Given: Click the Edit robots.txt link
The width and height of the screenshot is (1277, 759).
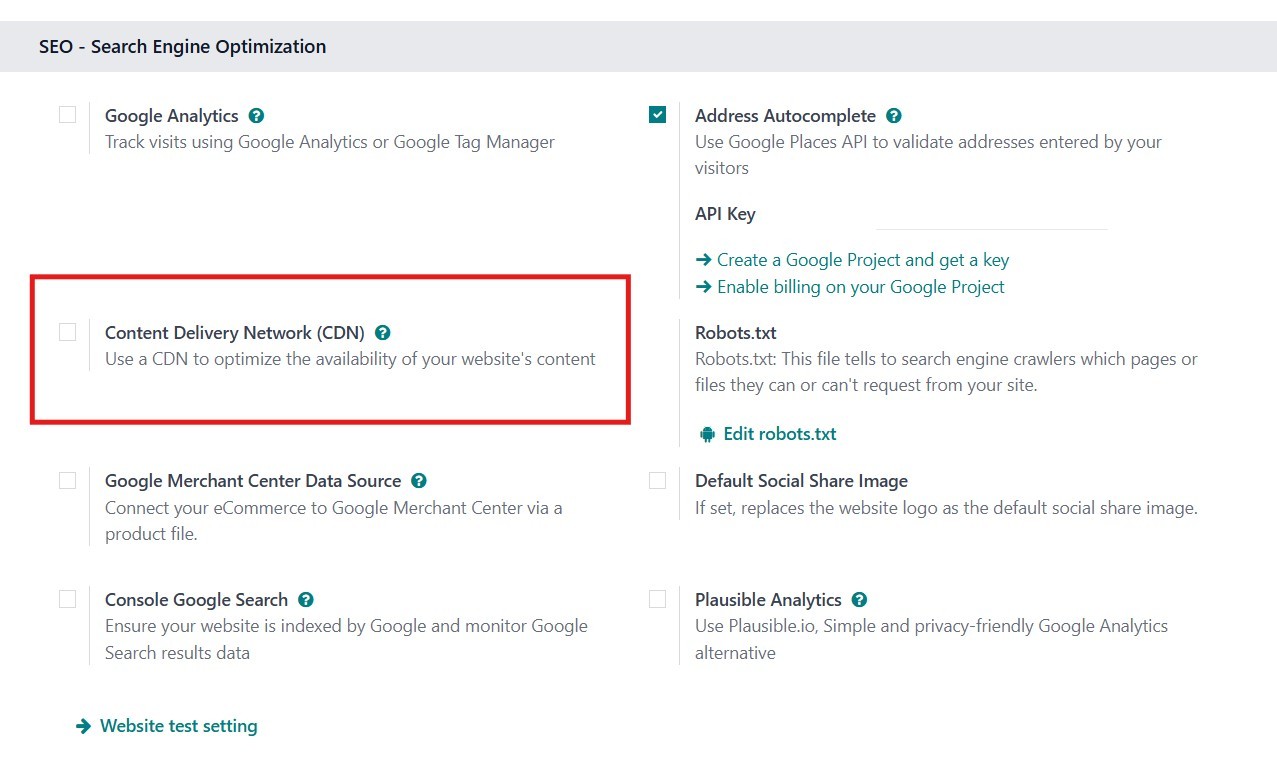Looking at the screenshot, I should coord(779,434).
